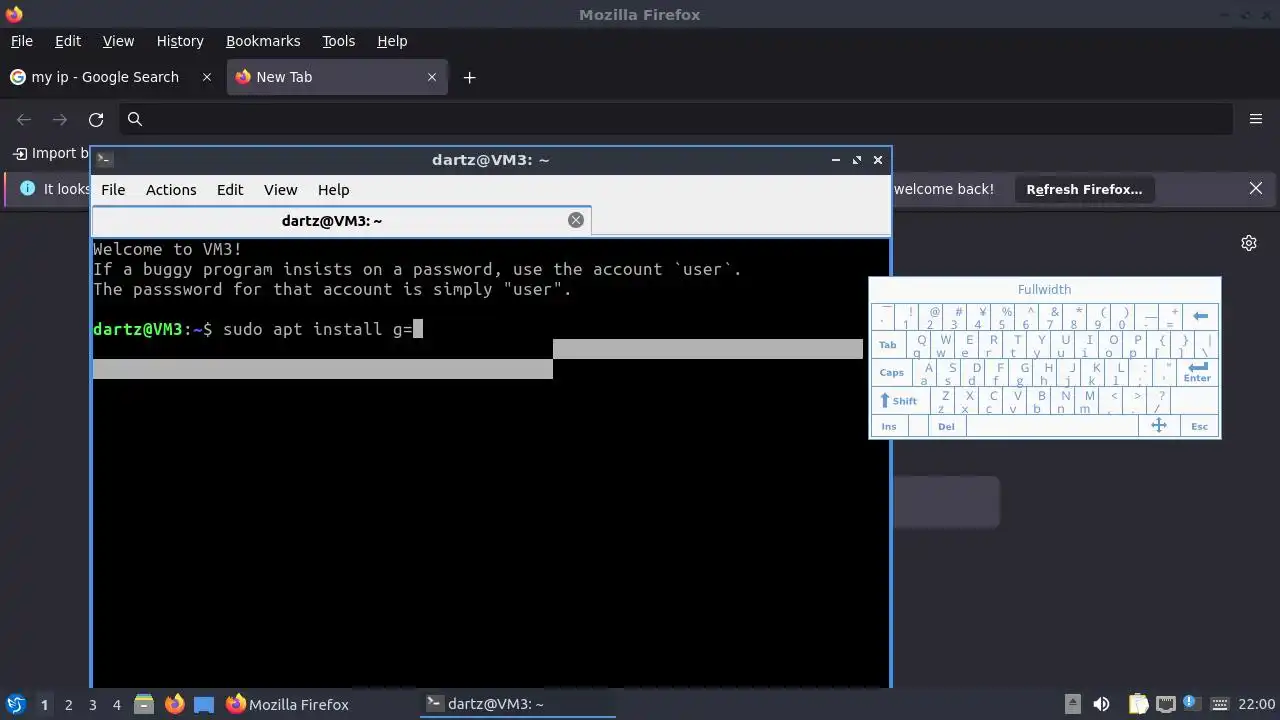This screenshot has width=1280, height=720.
Task: Open the terminal Help menu
Action: pyautogui.click(x=333, y=189)
